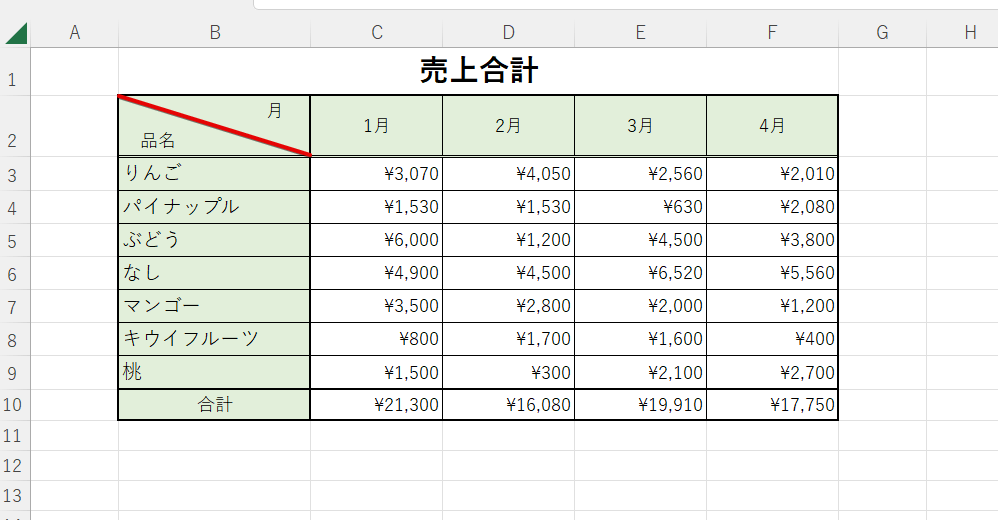Select cell with ¥630
Screen dimensions: 998x520
640,207
